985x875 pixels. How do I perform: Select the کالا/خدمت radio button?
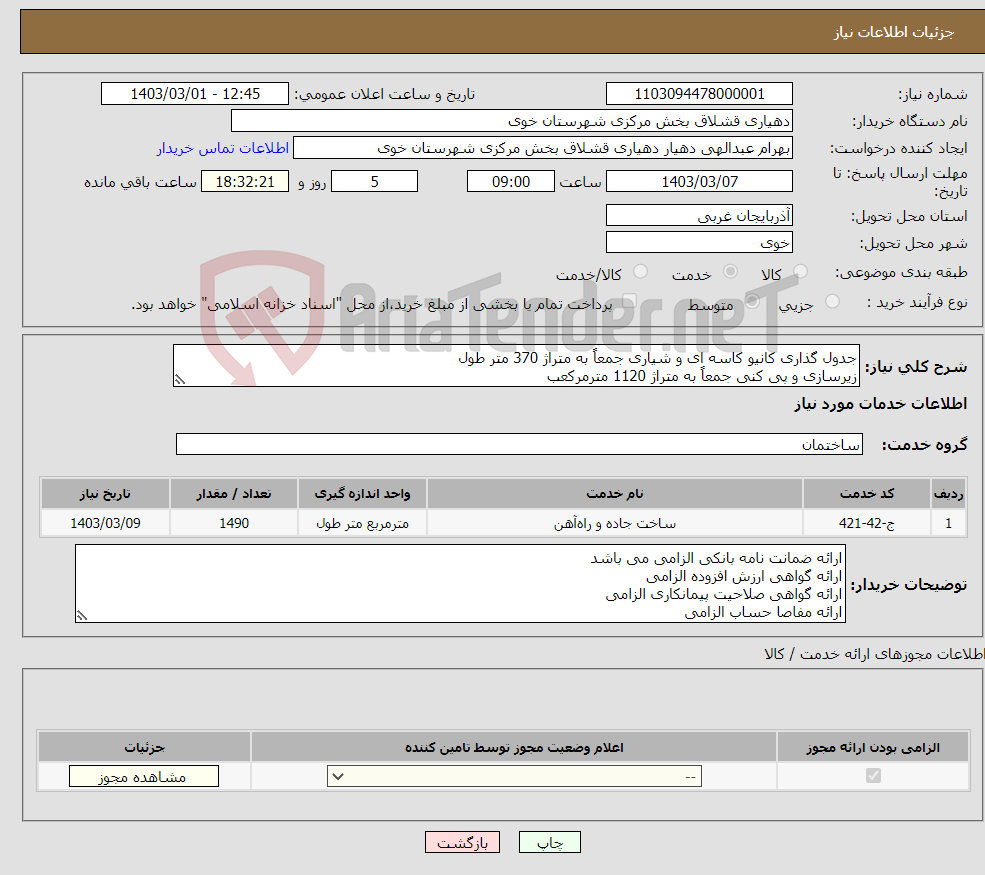[x=640, y=271]
